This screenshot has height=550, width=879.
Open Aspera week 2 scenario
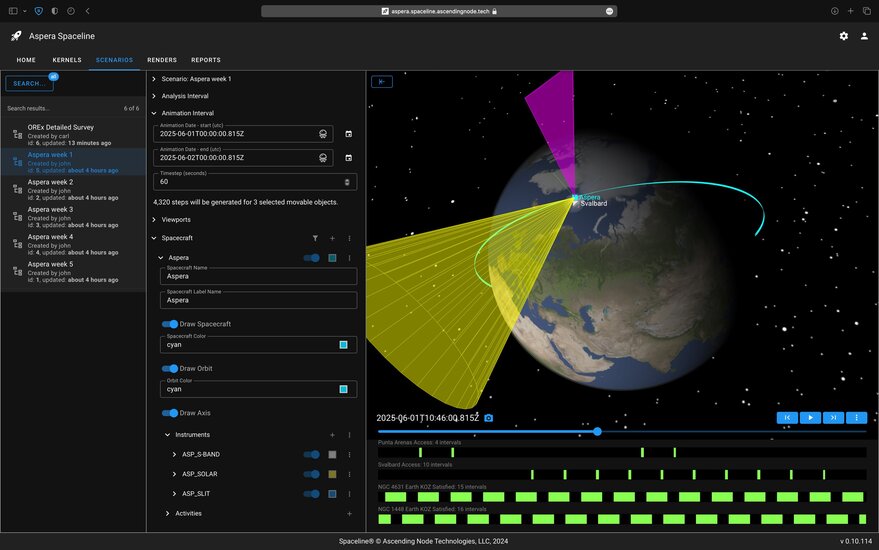click(x=73, y=190)
